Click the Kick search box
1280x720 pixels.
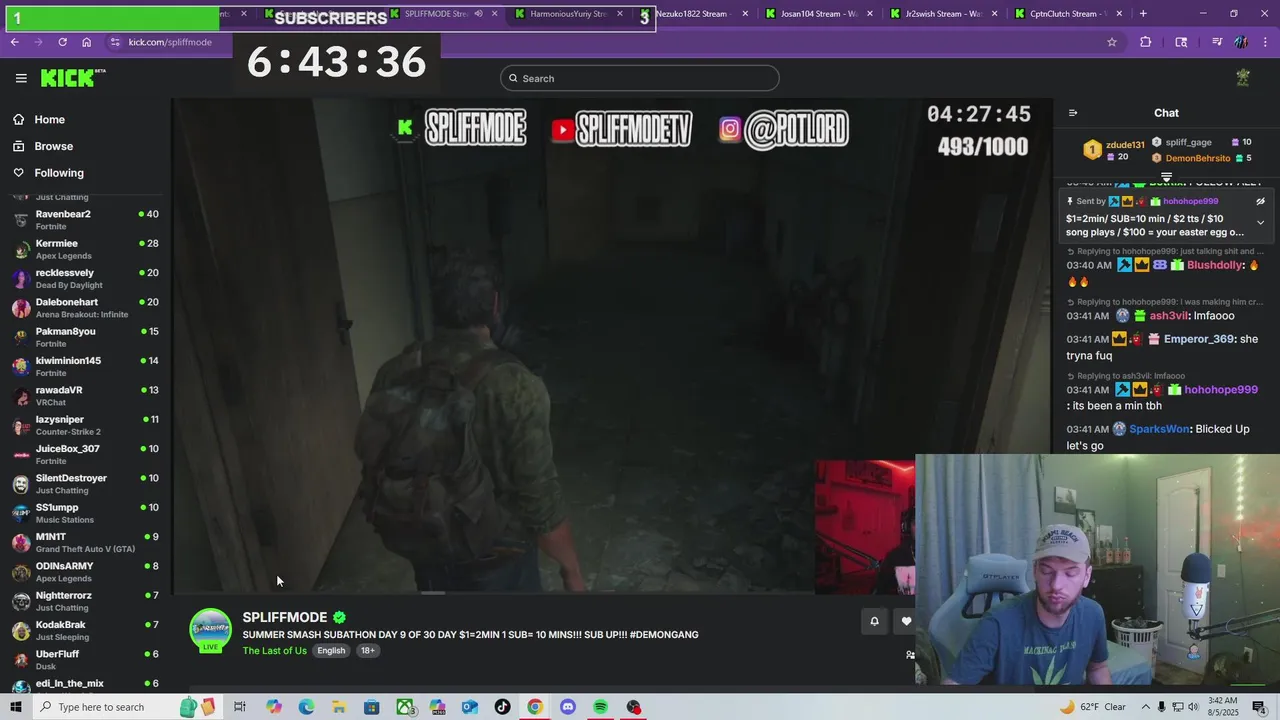(x=640, y=78)
